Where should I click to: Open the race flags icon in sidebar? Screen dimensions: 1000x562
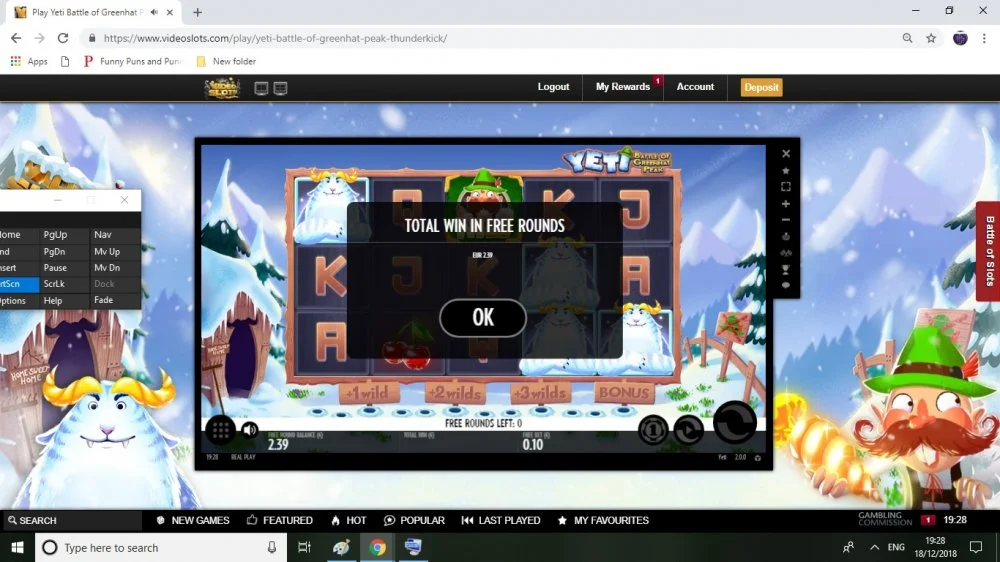coord(786,253)
